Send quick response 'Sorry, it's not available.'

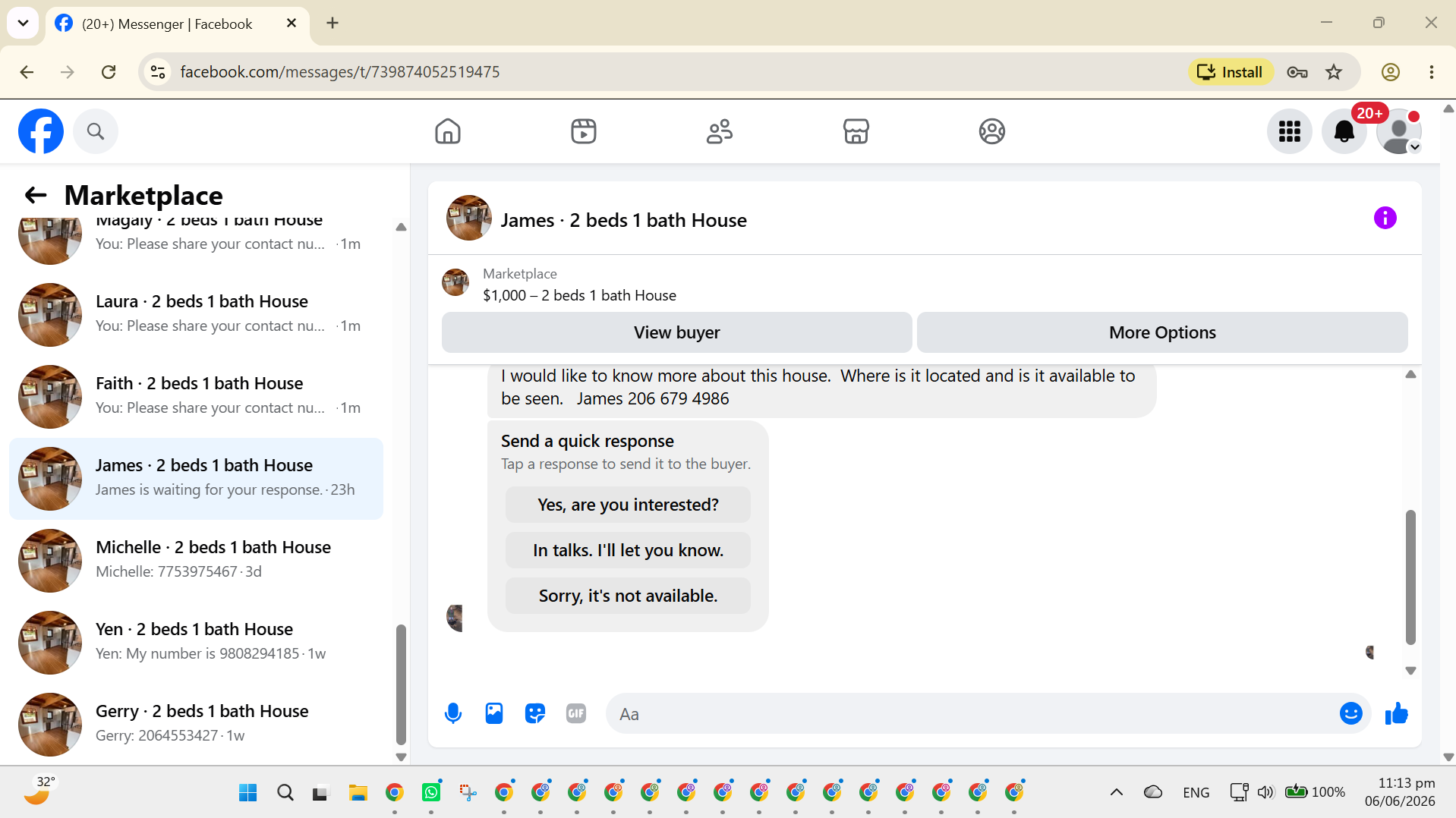(628, 596)
